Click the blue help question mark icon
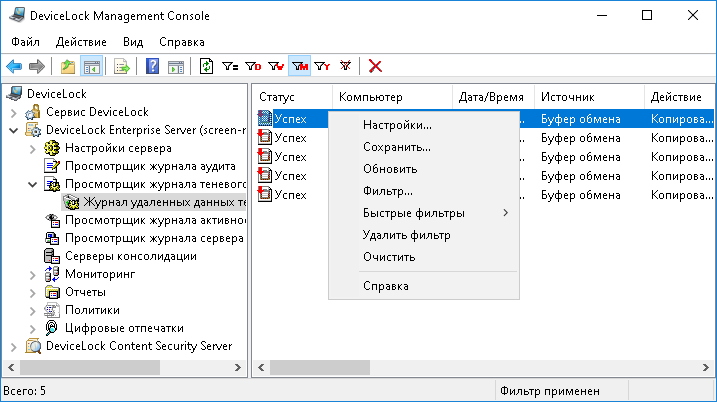Screen dimensions: 717x402 pyautogui.click(x=153, y=67)
